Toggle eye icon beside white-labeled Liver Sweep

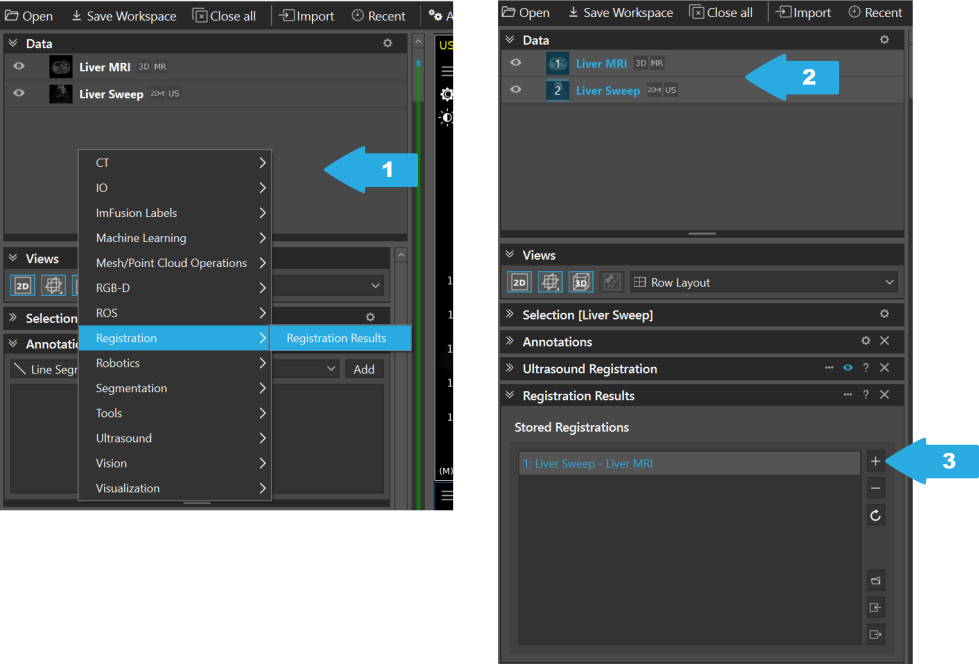(19, 93)
